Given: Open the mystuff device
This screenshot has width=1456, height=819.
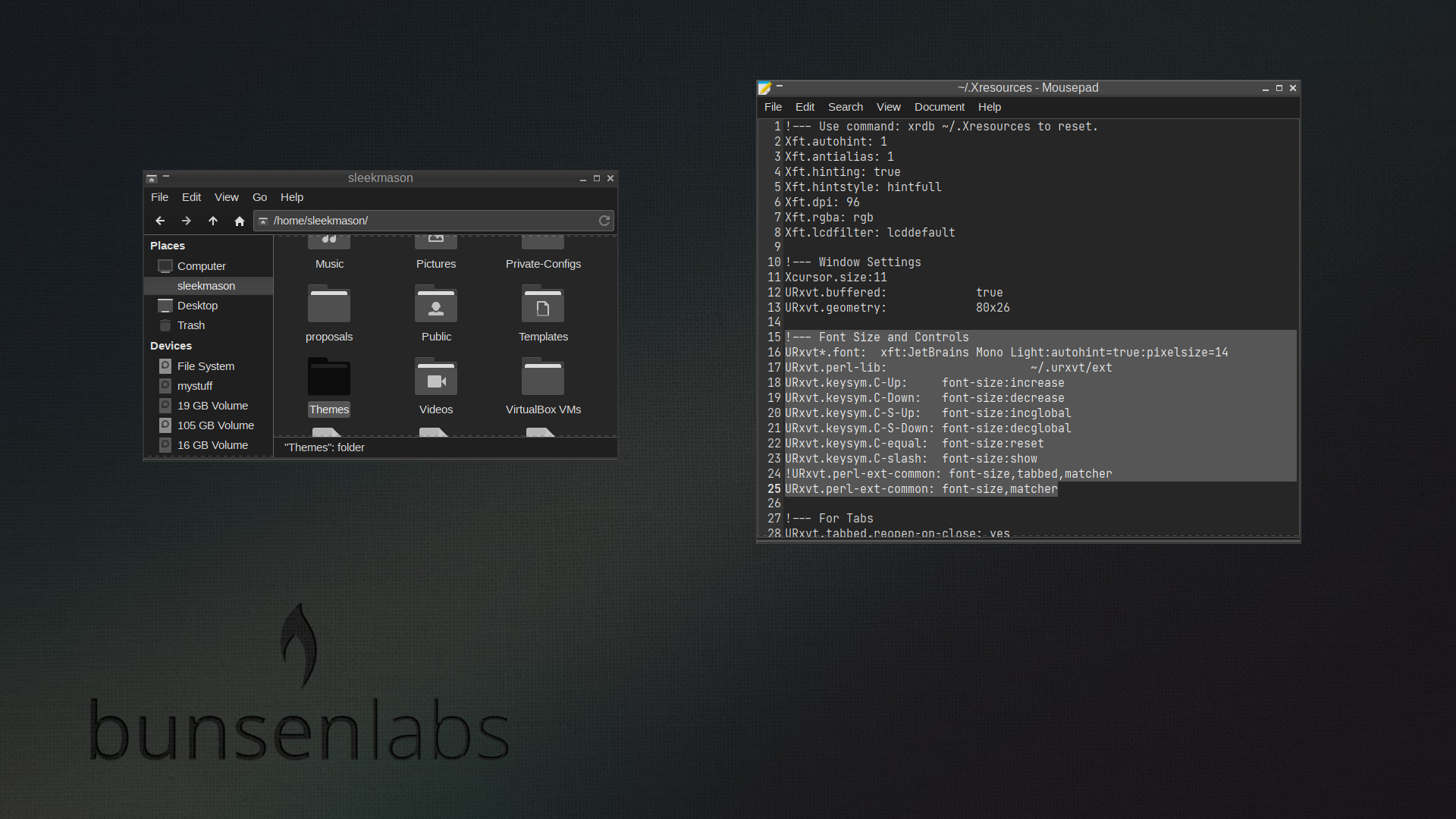Looking at the screenshot, I should tap(209, 386).
